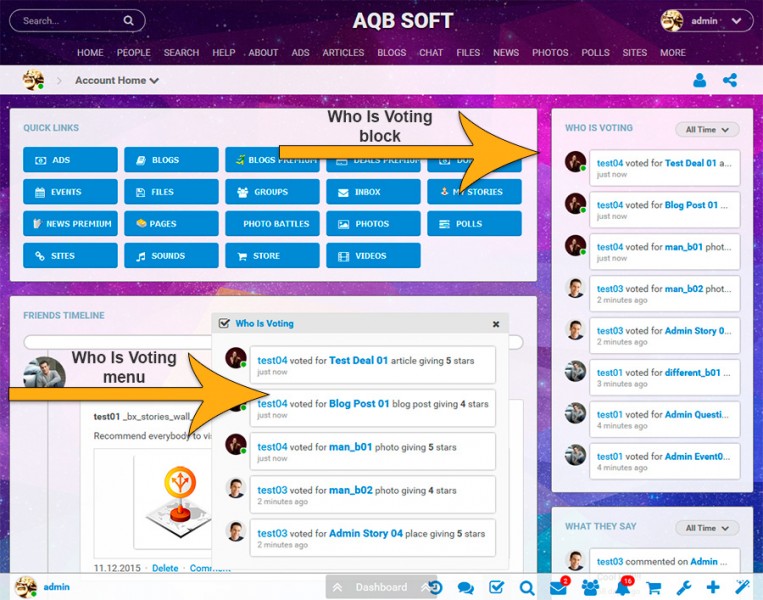Click man_b01 link in the popup

point(350,447)
